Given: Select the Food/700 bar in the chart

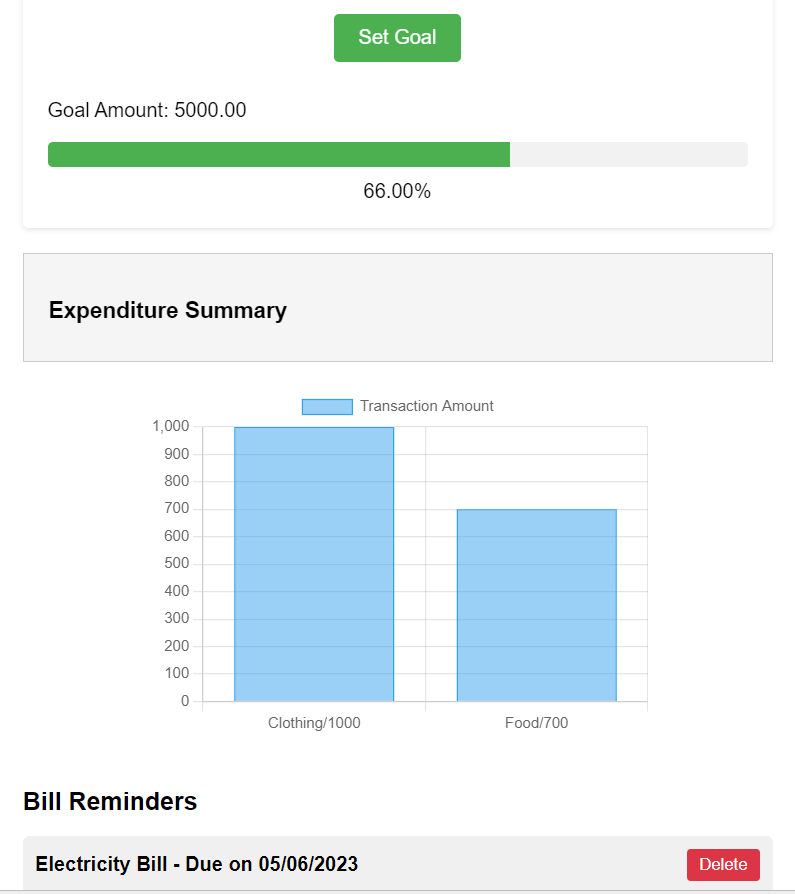Looking at the screenshot, I should click(x=537, y=600).
